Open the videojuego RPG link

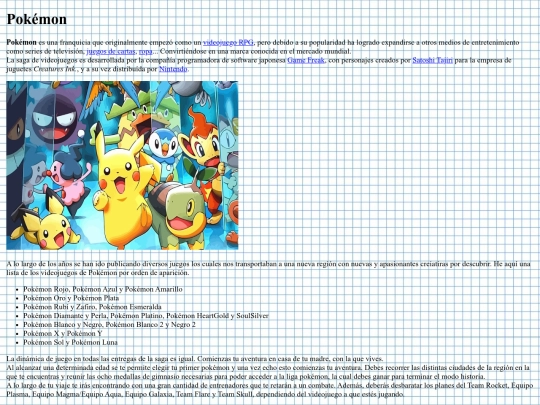point(228,42)
